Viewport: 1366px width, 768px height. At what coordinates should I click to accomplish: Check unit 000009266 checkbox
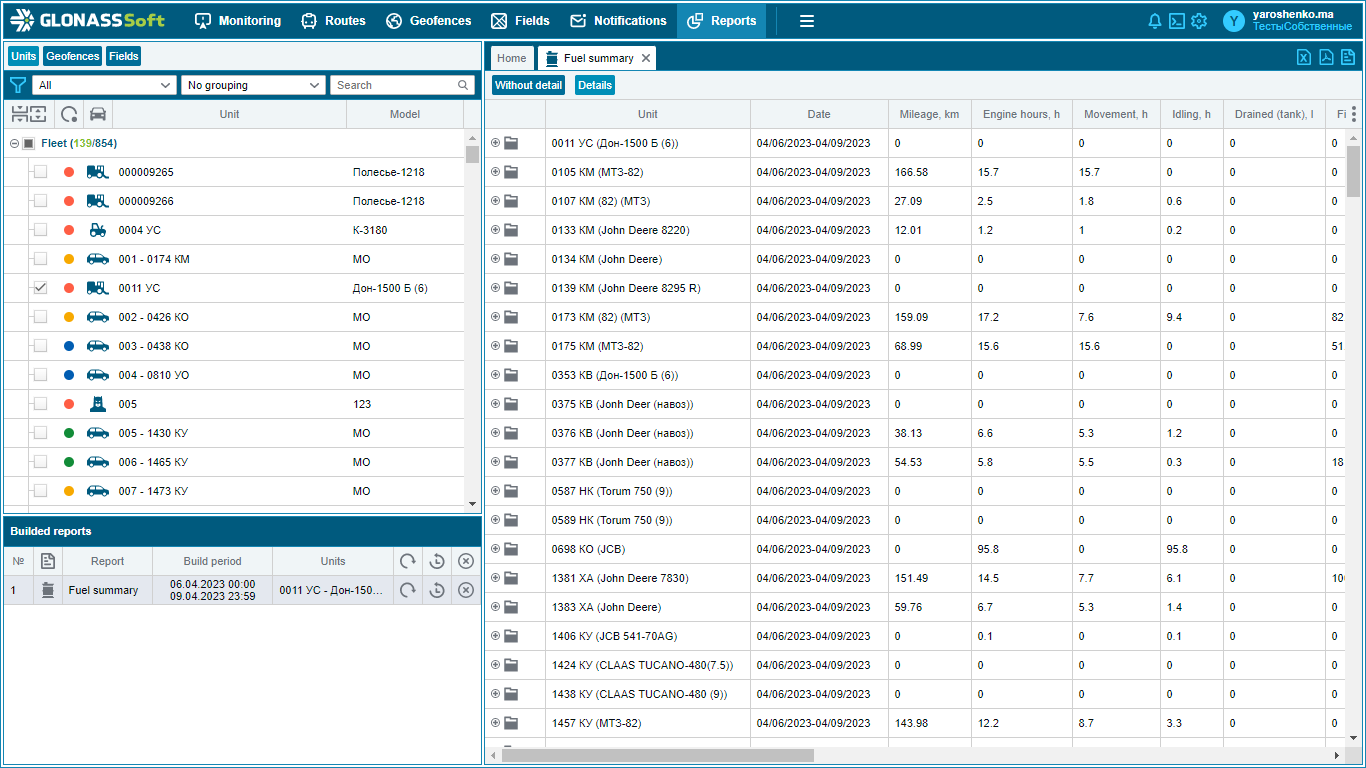point(40,201)
